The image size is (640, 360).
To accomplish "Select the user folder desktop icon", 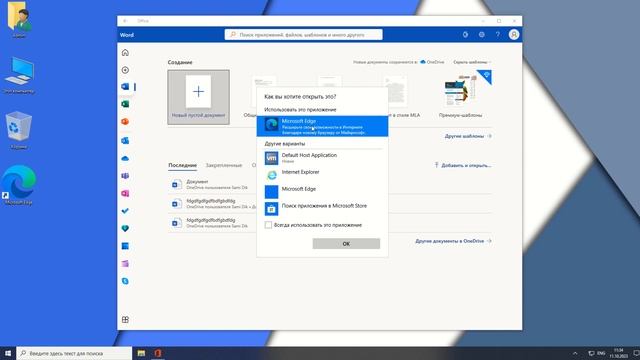I will click(18, 20).
